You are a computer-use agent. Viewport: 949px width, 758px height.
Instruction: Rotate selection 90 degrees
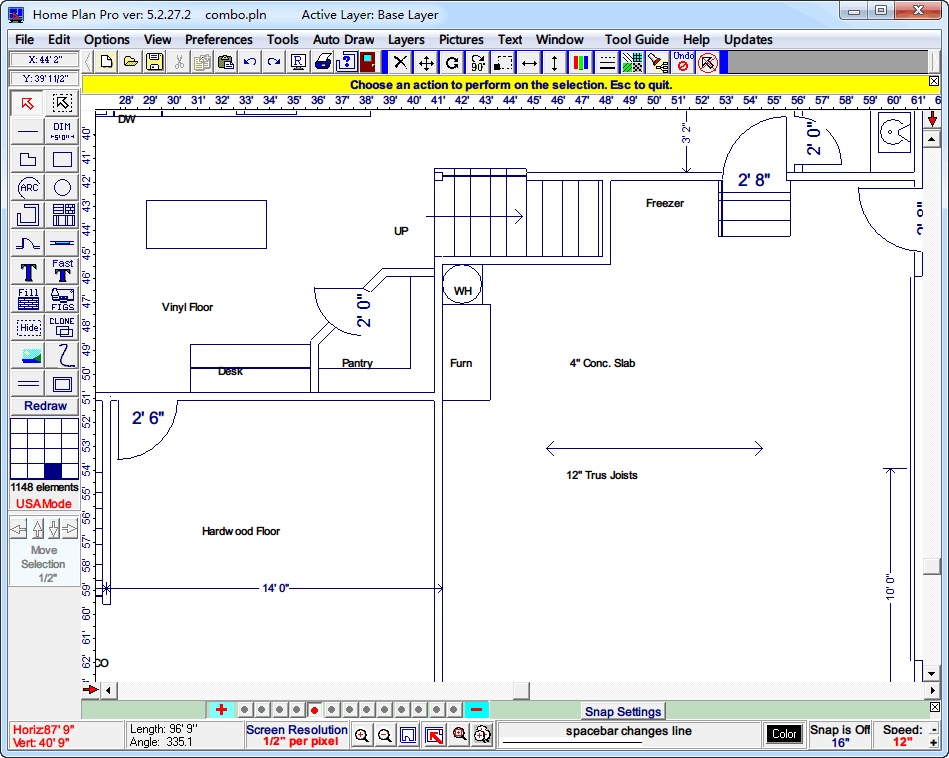pyautogui.click(x=478, y=62)
